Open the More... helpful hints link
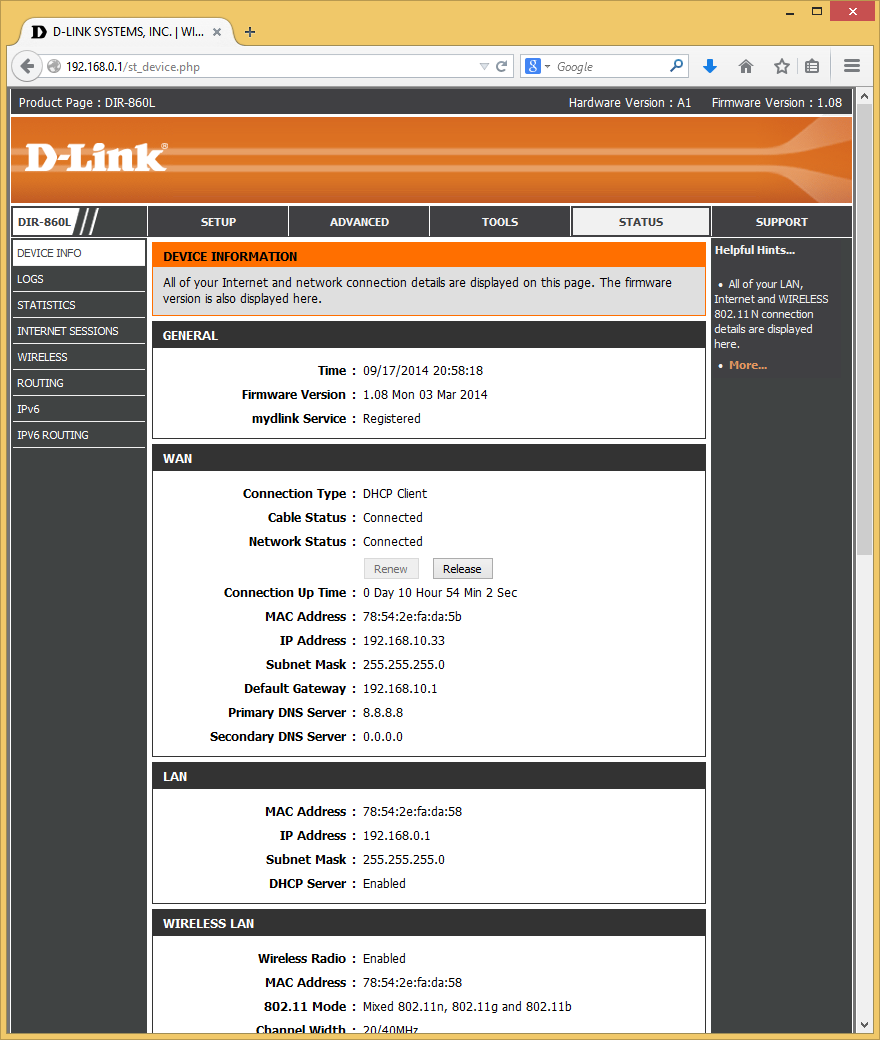 747,365
